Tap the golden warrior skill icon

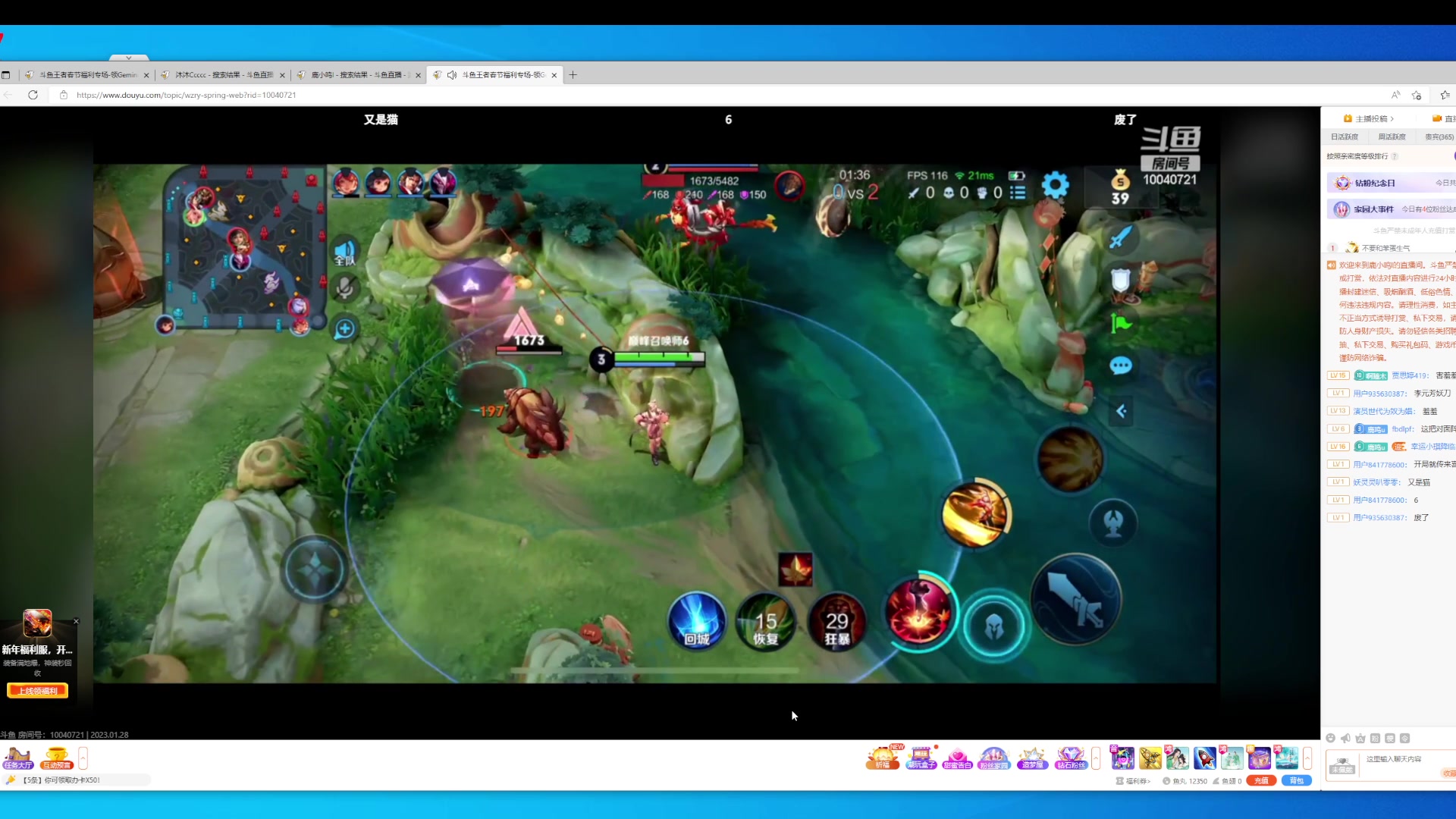tap(976, 514)
